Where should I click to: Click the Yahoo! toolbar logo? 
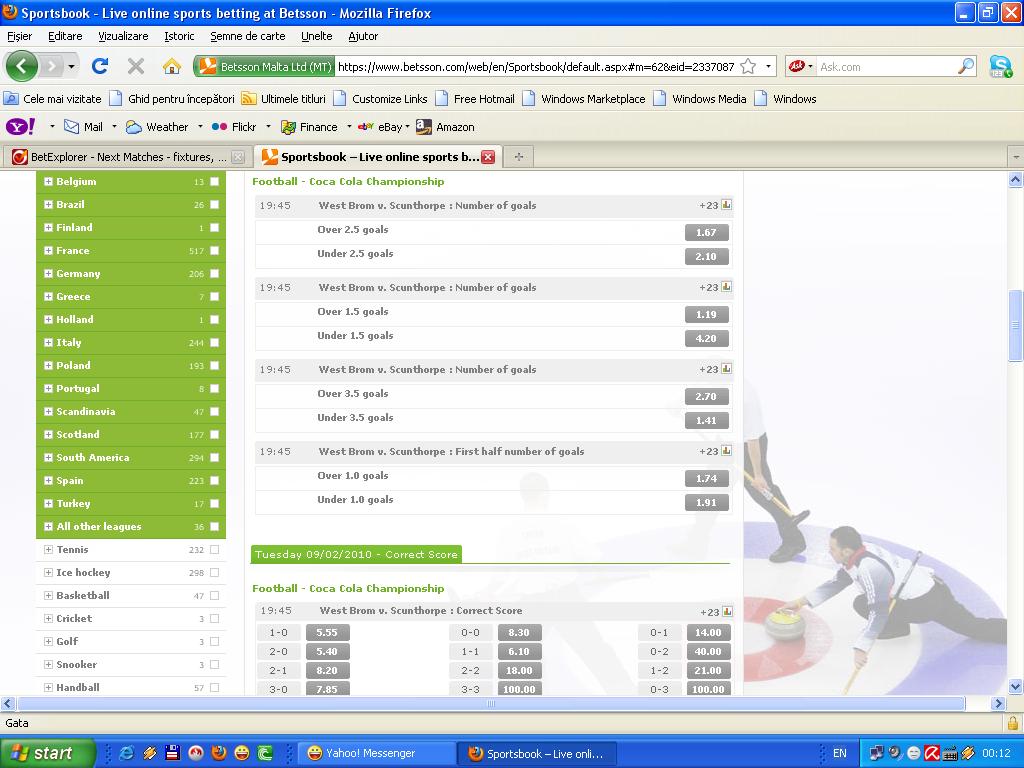tap(21, 127)
